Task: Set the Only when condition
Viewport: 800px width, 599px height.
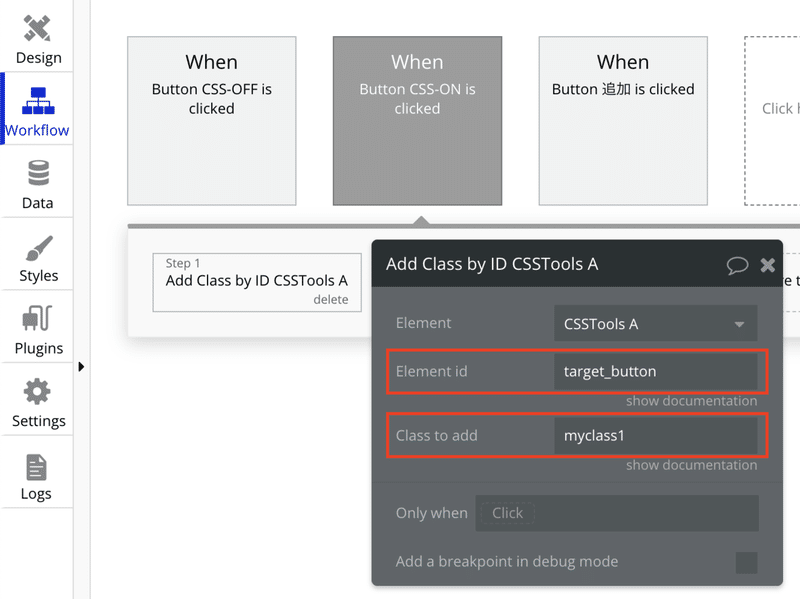Action: point(617,513)
